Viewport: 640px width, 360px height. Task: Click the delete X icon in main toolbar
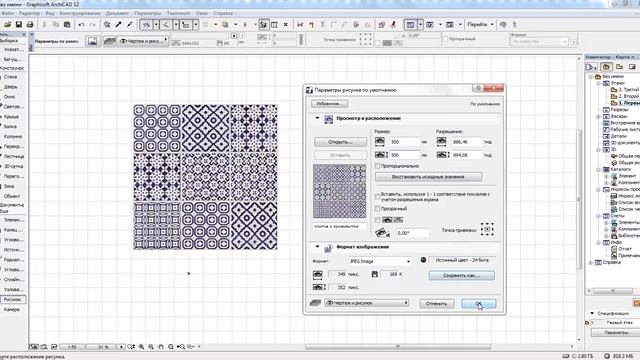(x=286, y=25)
